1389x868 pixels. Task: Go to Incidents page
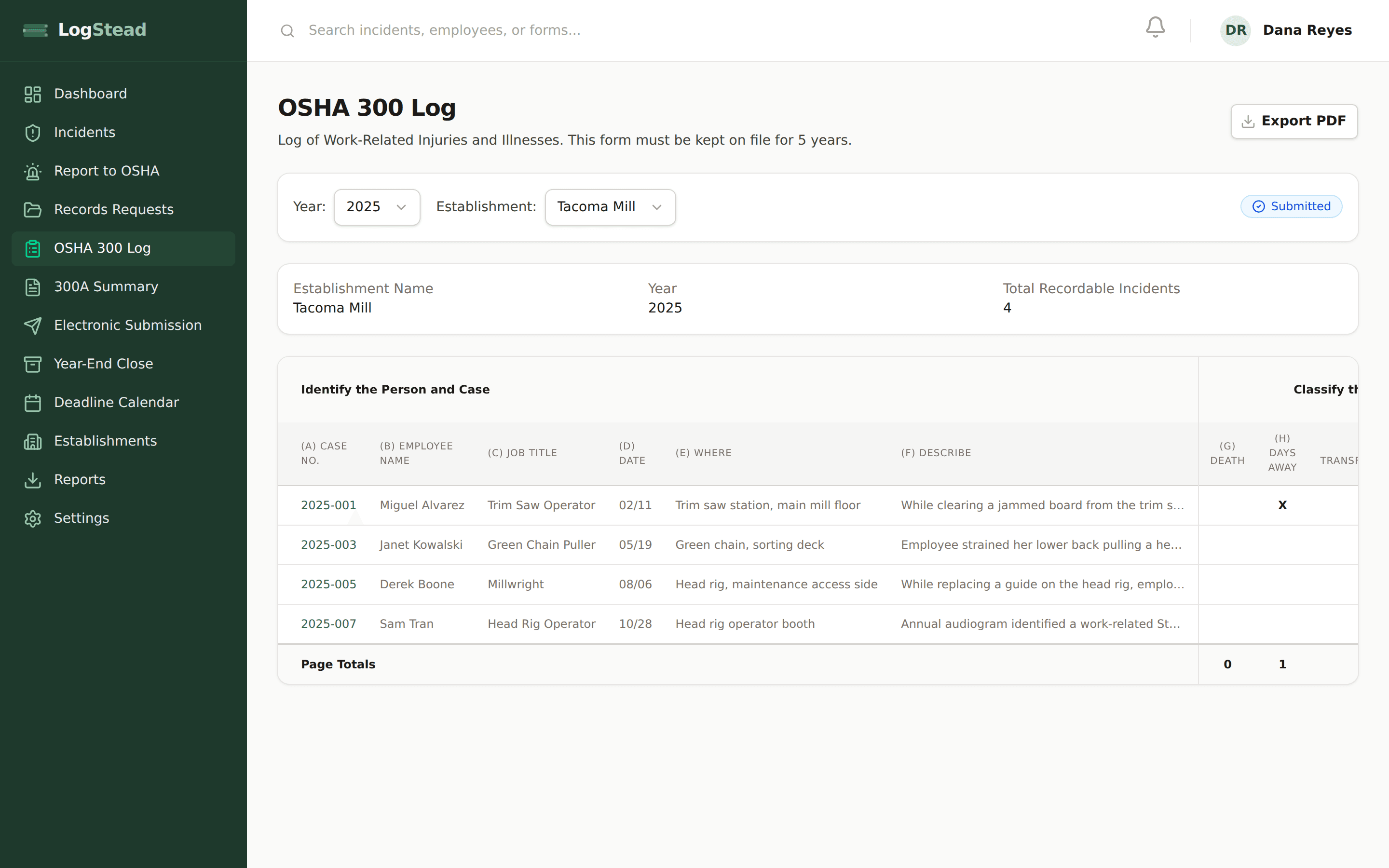(123, 133)
